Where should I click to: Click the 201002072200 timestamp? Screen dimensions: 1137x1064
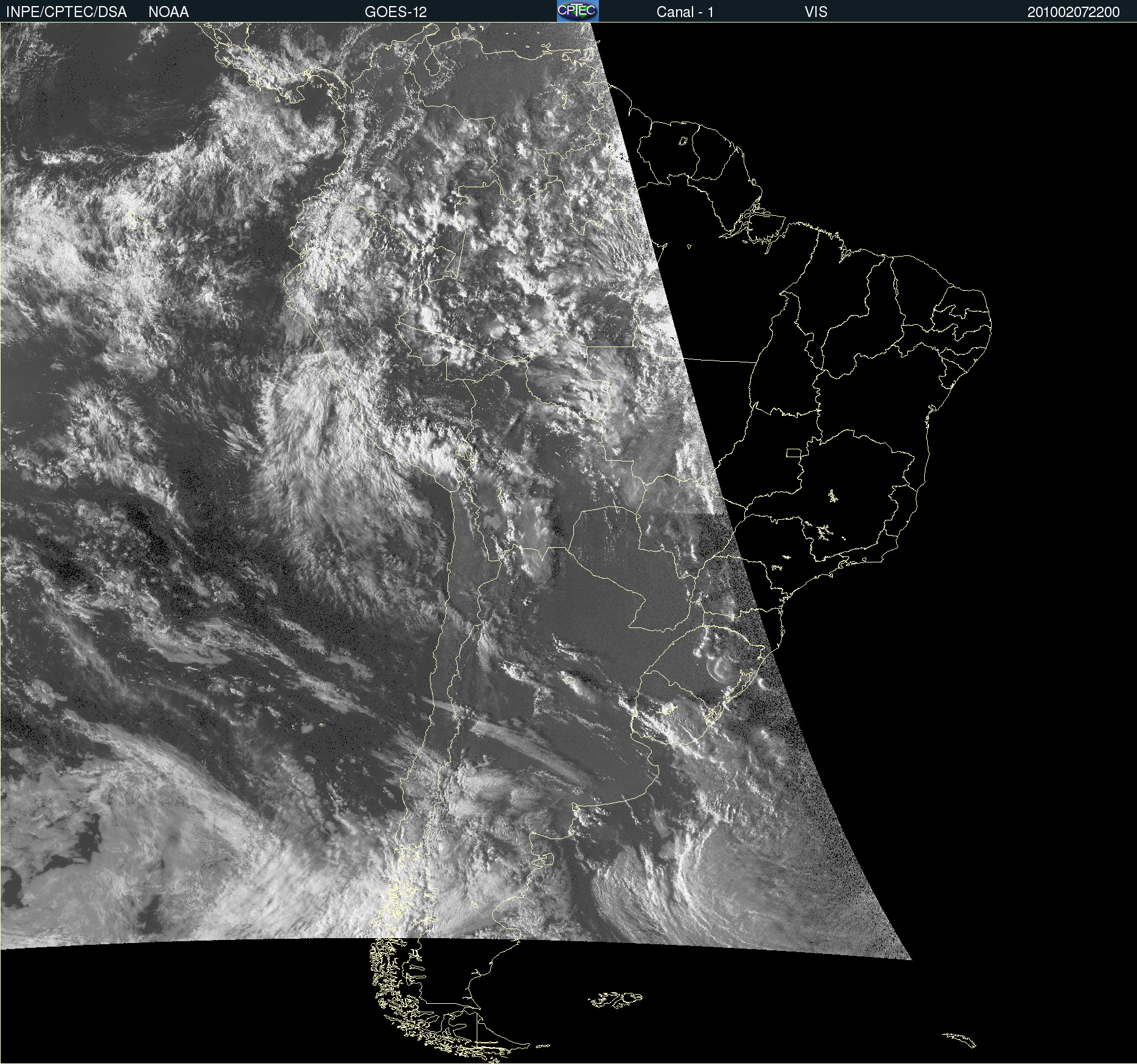[1074, 12]
